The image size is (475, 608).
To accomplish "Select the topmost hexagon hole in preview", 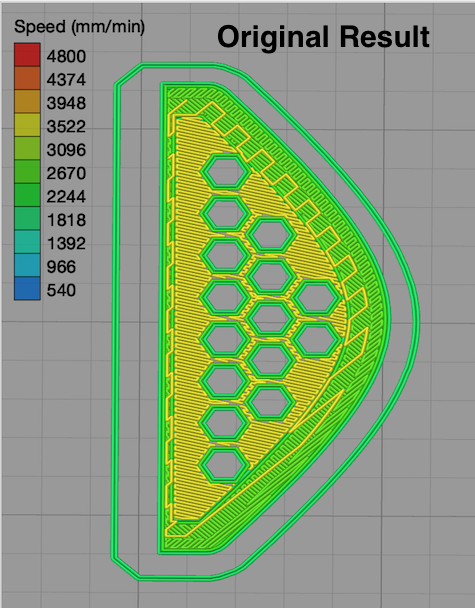I will tap(226, 172).
